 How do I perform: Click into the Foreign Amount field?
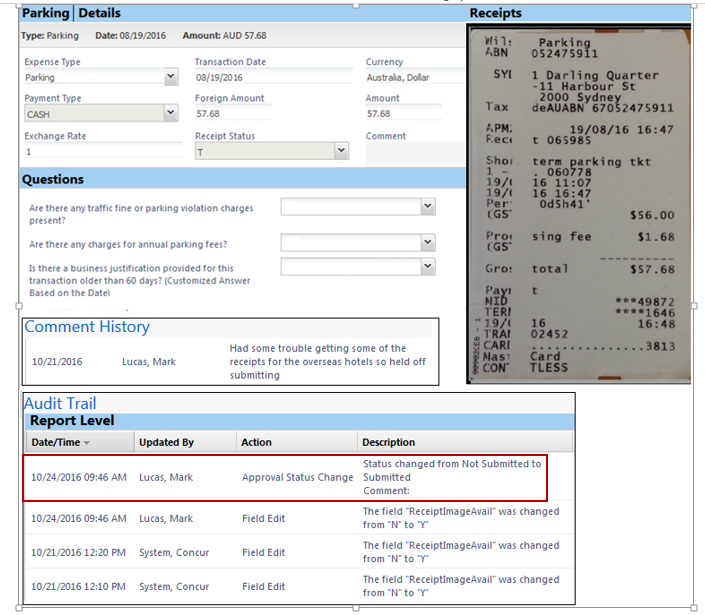(272, 114)
